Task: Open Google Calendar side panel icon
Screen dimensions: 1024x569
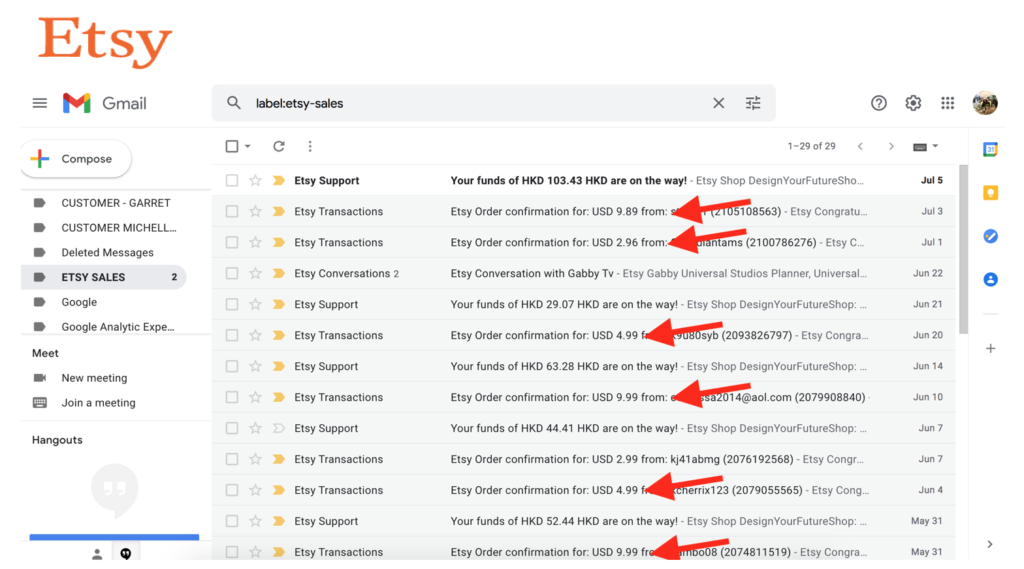Action: click(x=991, y=150)
